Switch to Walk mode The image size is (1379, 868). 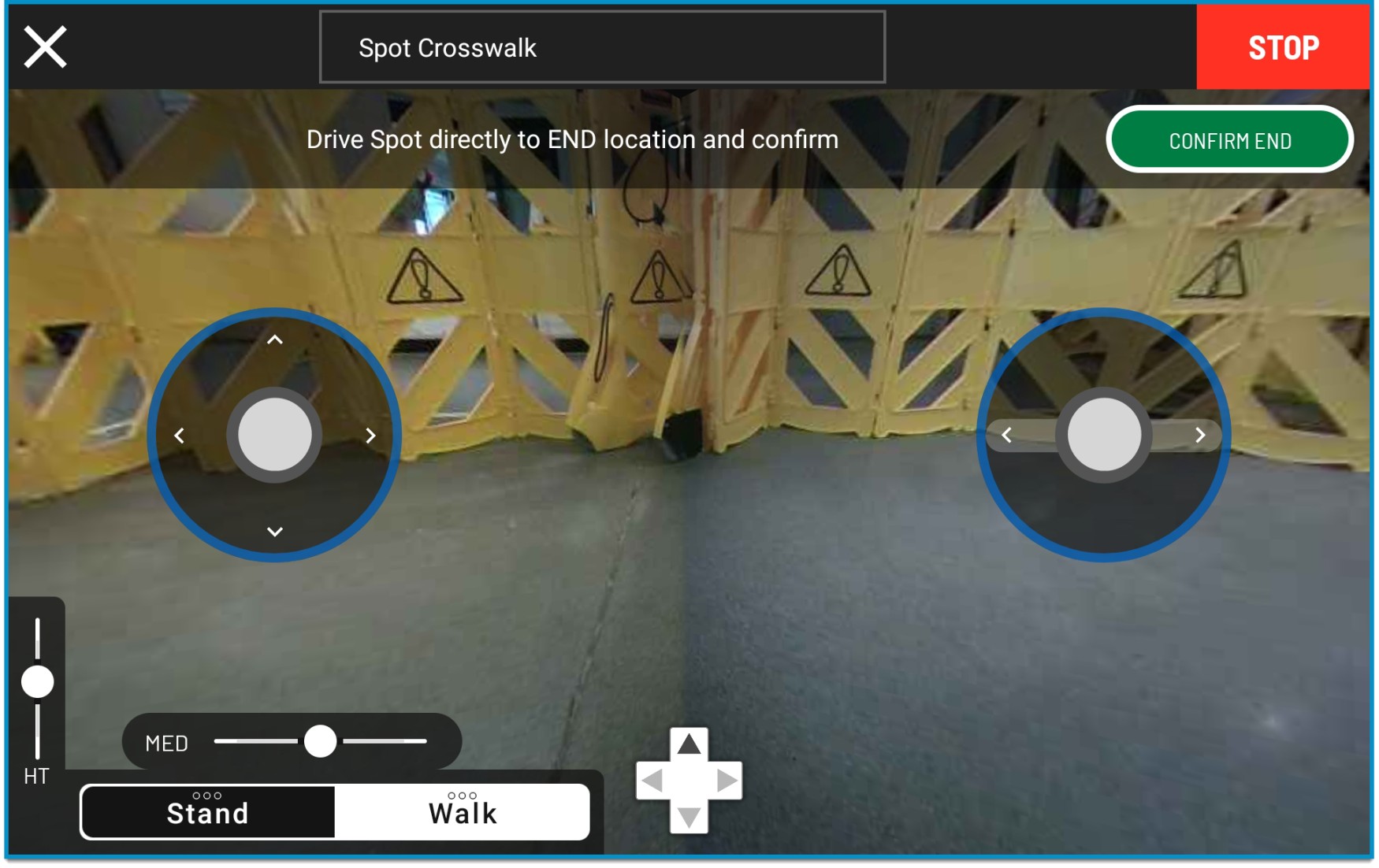(463, 811)
